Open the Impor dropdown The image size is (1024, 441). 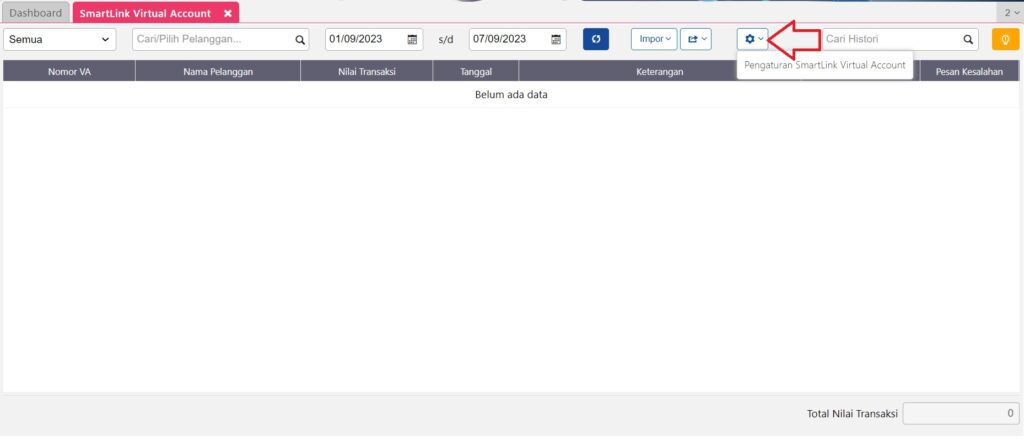[654, 39]
